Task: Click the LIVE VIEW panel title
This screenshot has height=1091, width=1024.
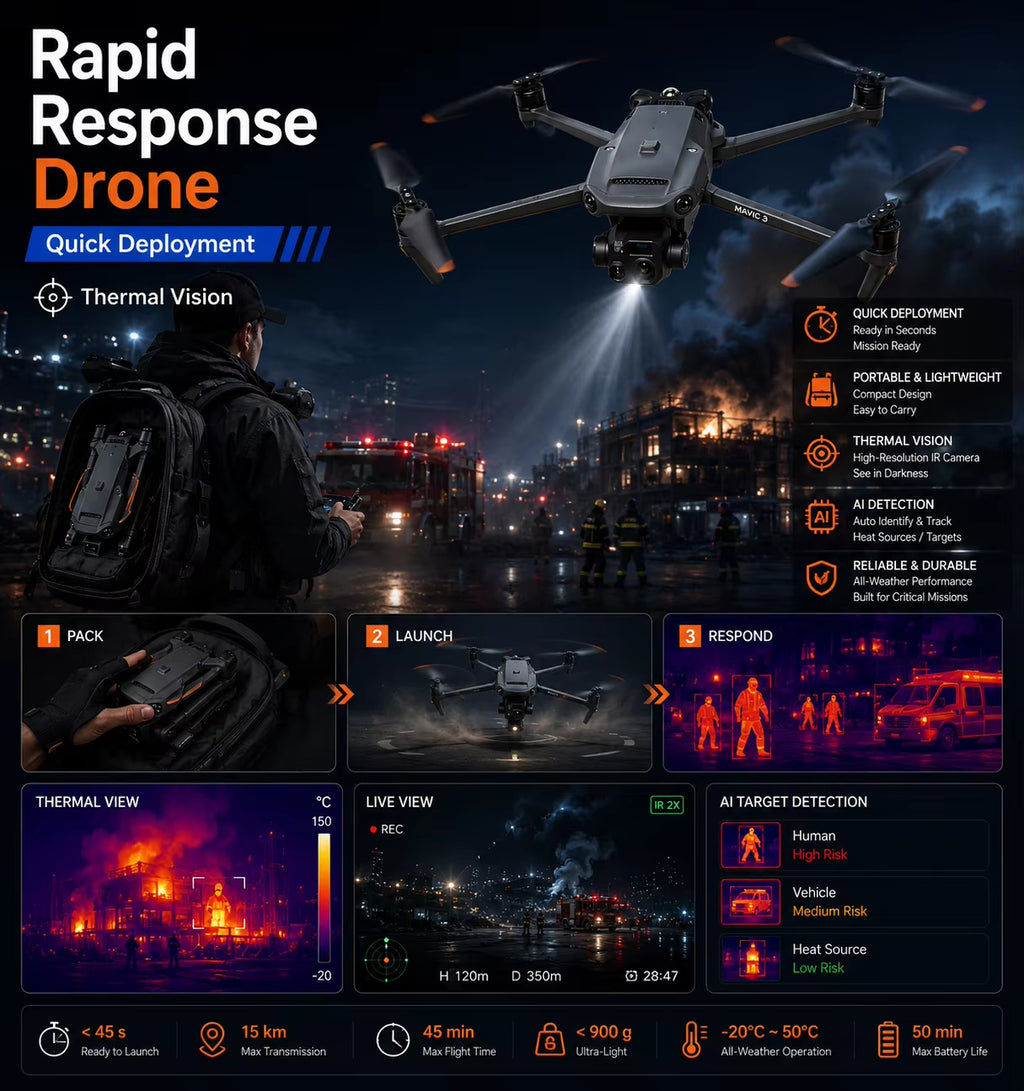Action: (x=399, y=802)
